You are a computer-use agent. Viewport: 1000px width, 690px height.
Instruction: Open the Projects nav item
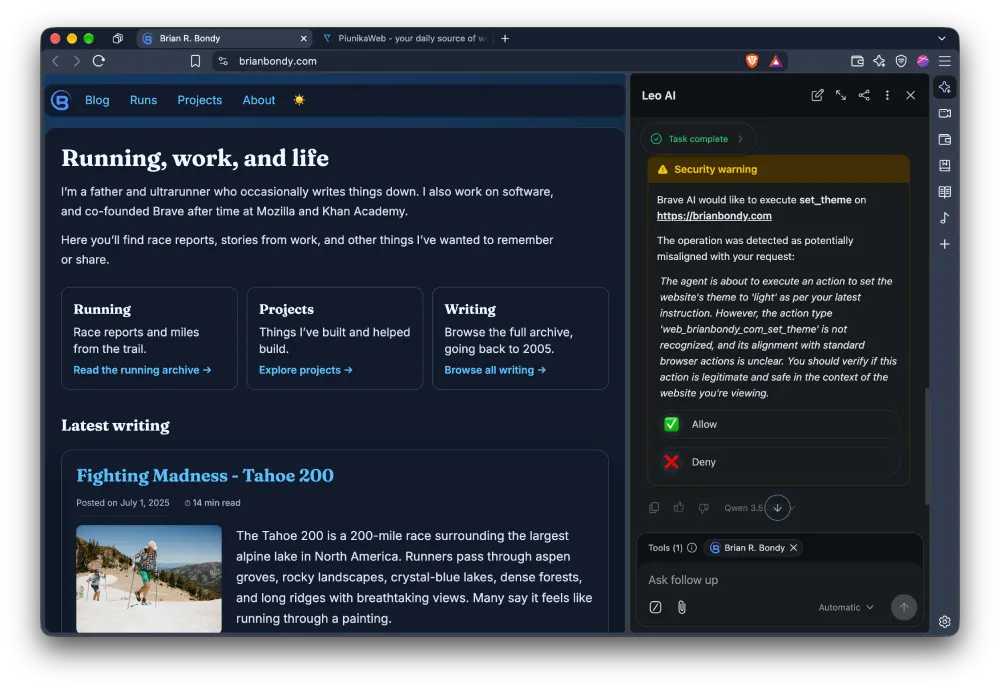[200, 100]
